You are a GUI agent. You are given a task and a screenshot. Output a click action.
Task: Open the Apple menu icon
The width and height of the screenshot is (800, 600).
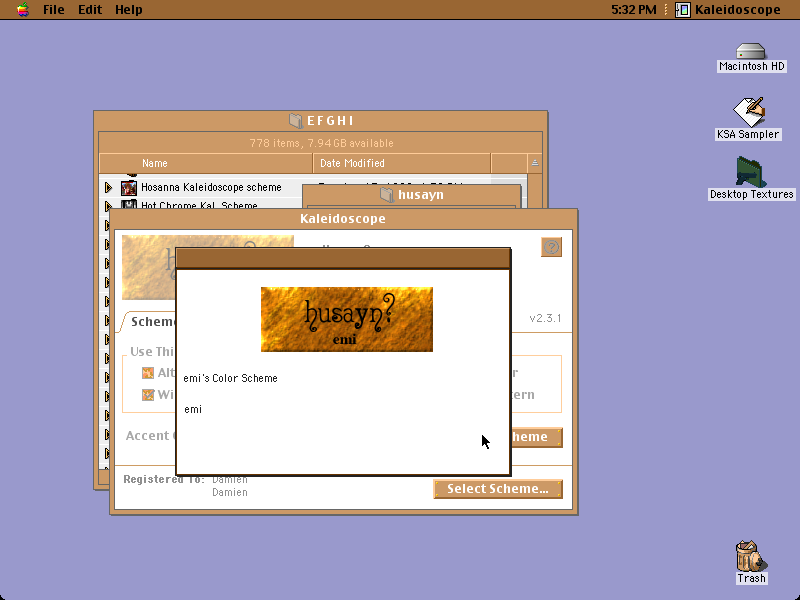click(22, 9)
